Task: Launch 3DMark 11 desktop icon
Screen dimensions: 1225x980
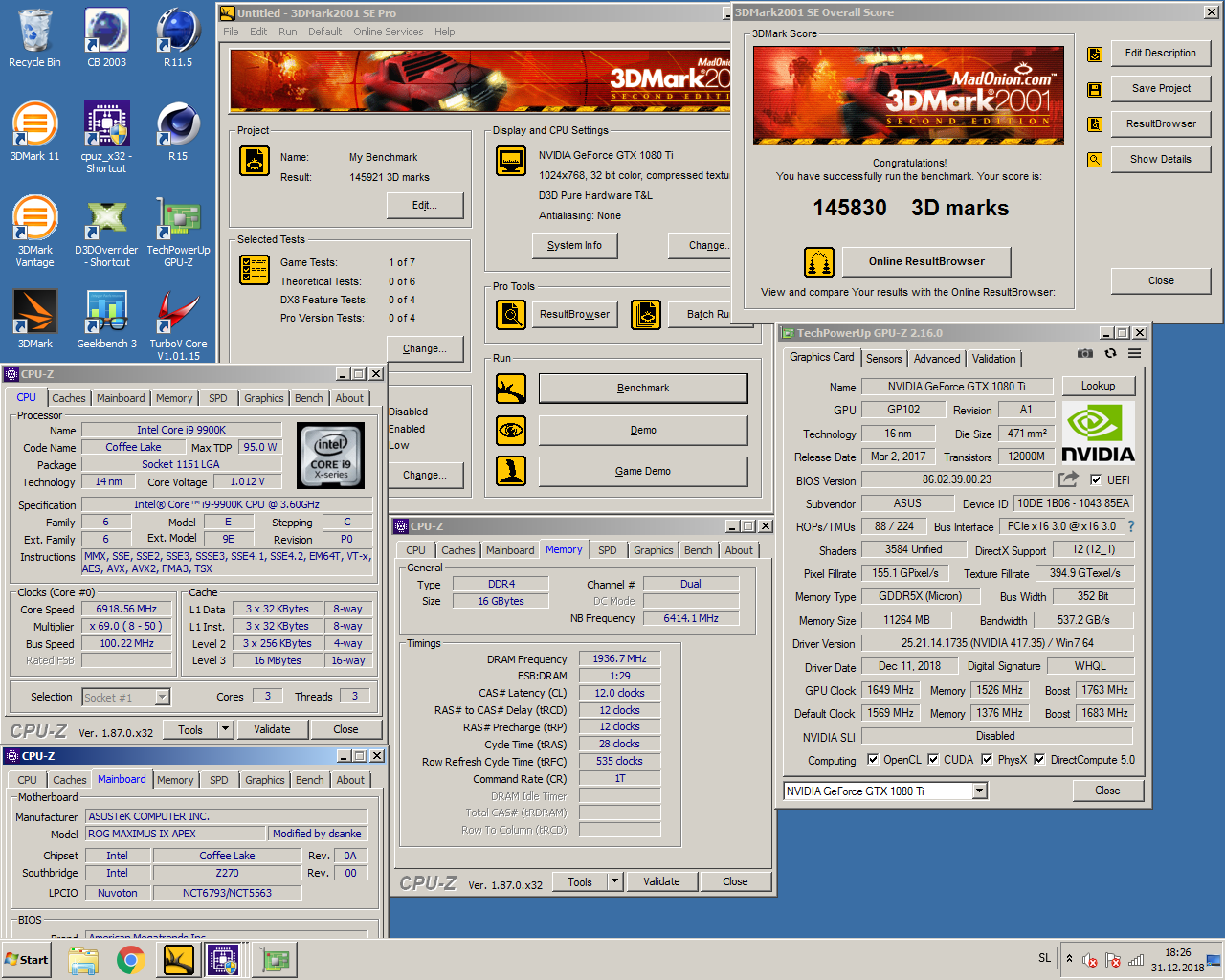Action: click(x=34, y=132)
